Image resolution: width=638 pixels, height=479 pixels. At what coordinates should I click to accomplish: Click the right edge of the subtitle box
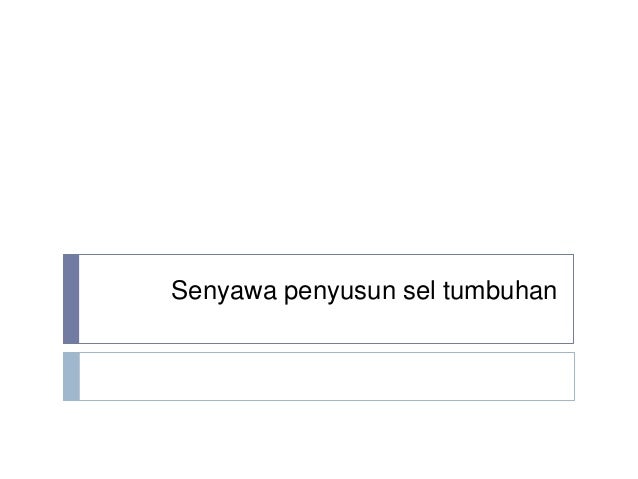574,376
